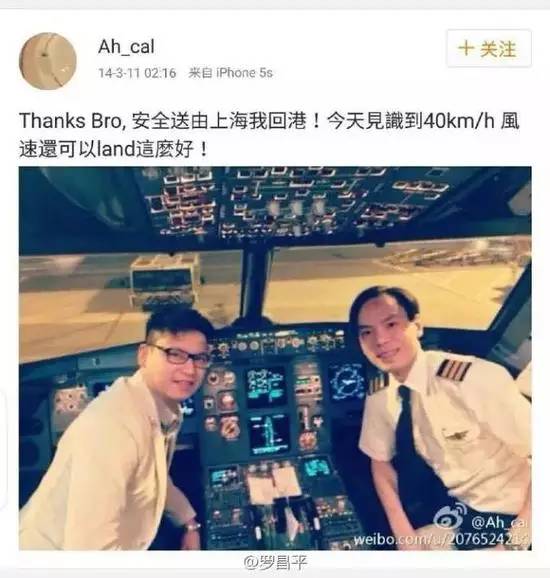
Task: Click the 来自 source label
Action: 200,73
